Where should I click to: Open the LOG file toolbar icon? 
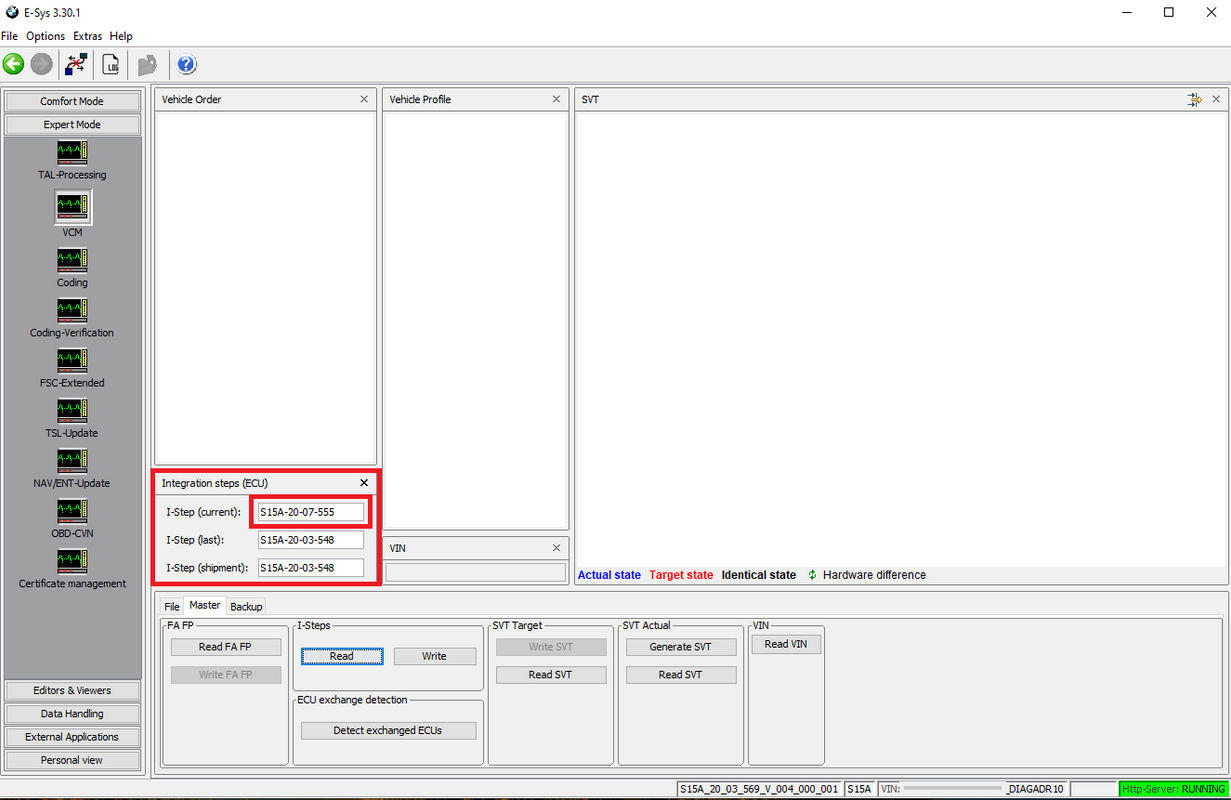(110, 65)
